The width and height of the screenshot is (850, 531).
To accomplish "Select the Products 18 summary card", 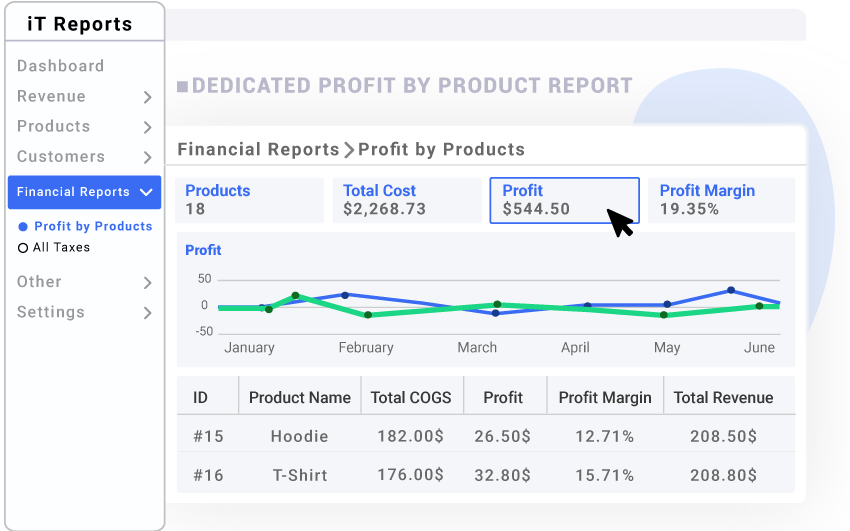I will 249,200.
